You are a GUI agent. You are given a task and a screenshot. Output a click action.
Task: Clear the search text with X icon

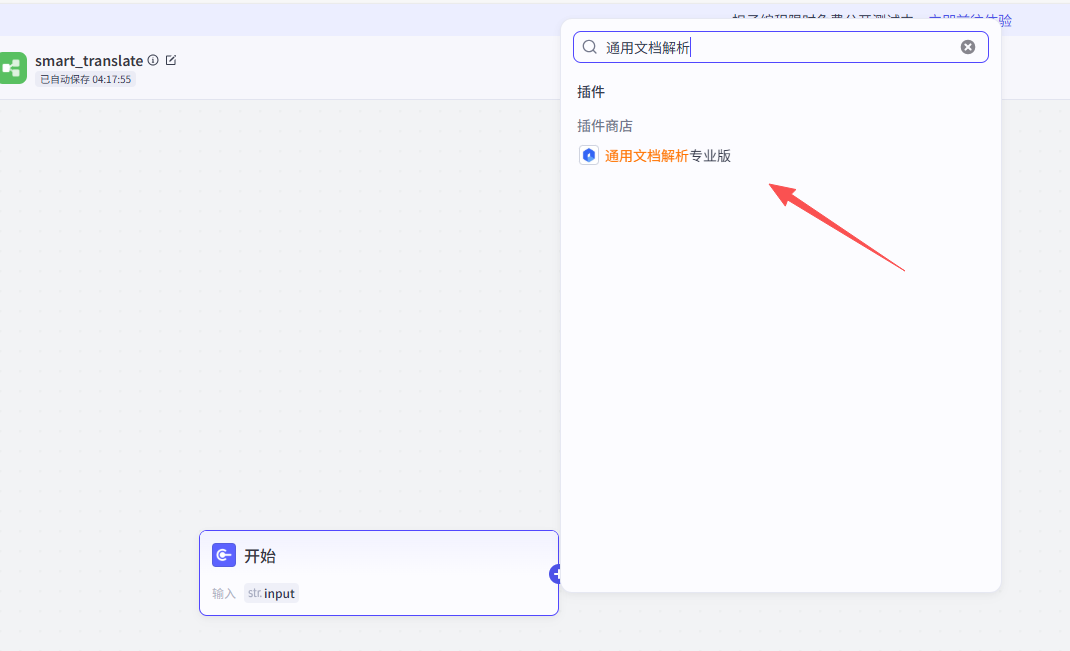tap(968, 47)
